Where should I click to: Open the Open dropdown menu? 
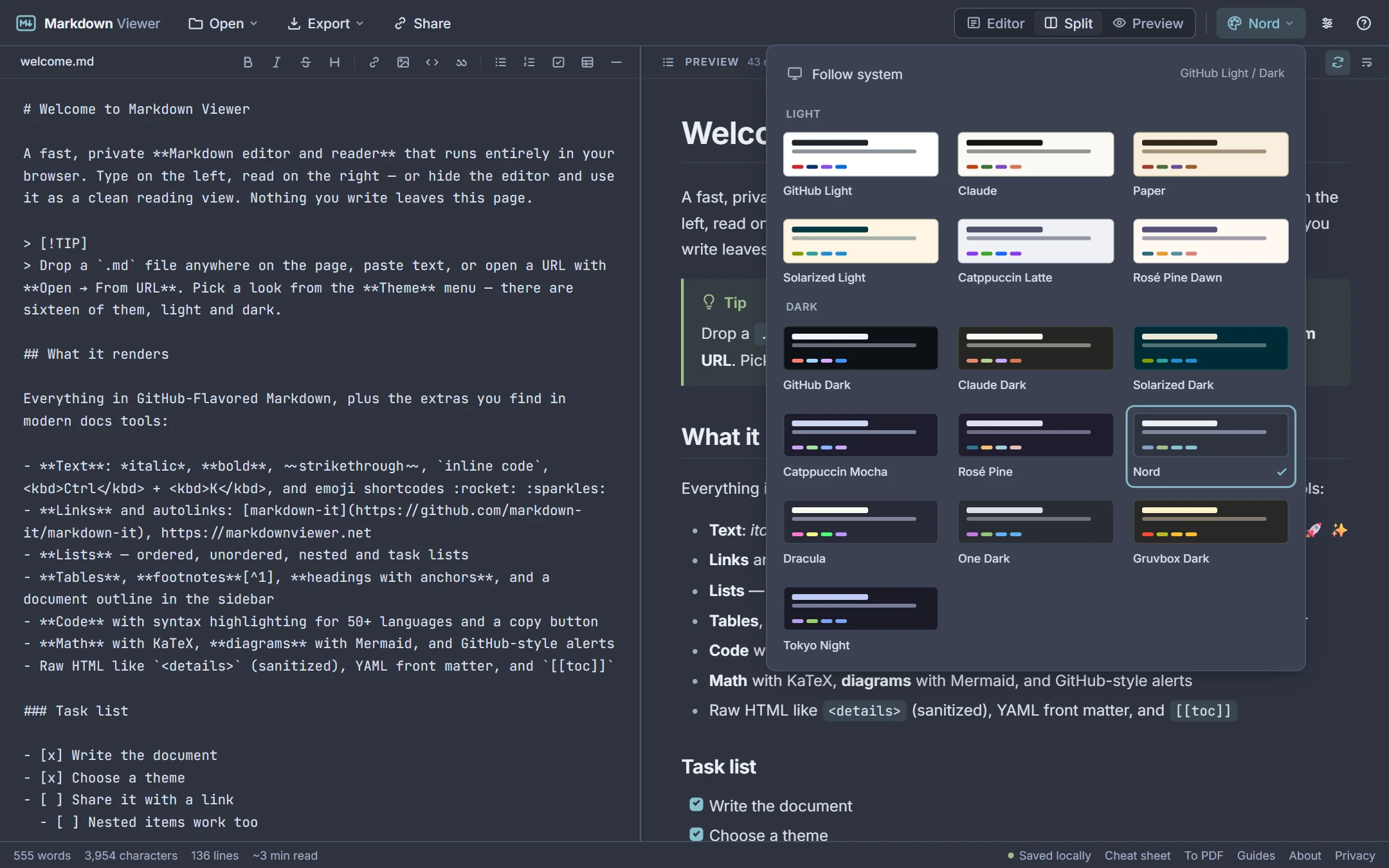(222, 23)
